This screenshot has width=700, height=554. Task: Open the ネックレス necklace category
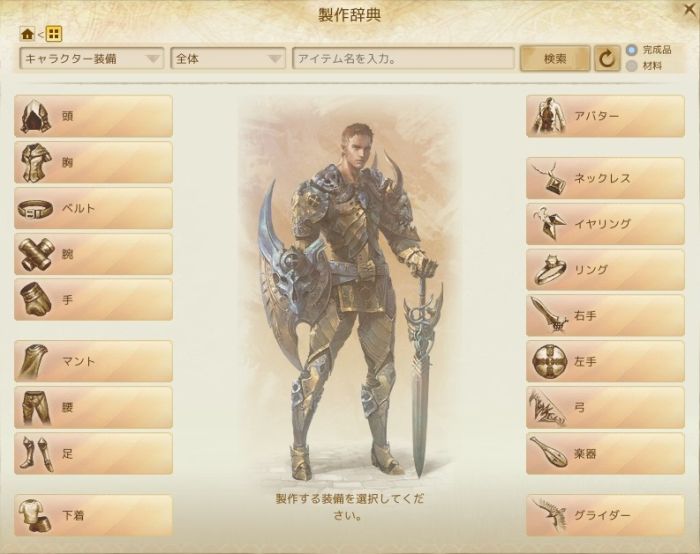(605, 178)
